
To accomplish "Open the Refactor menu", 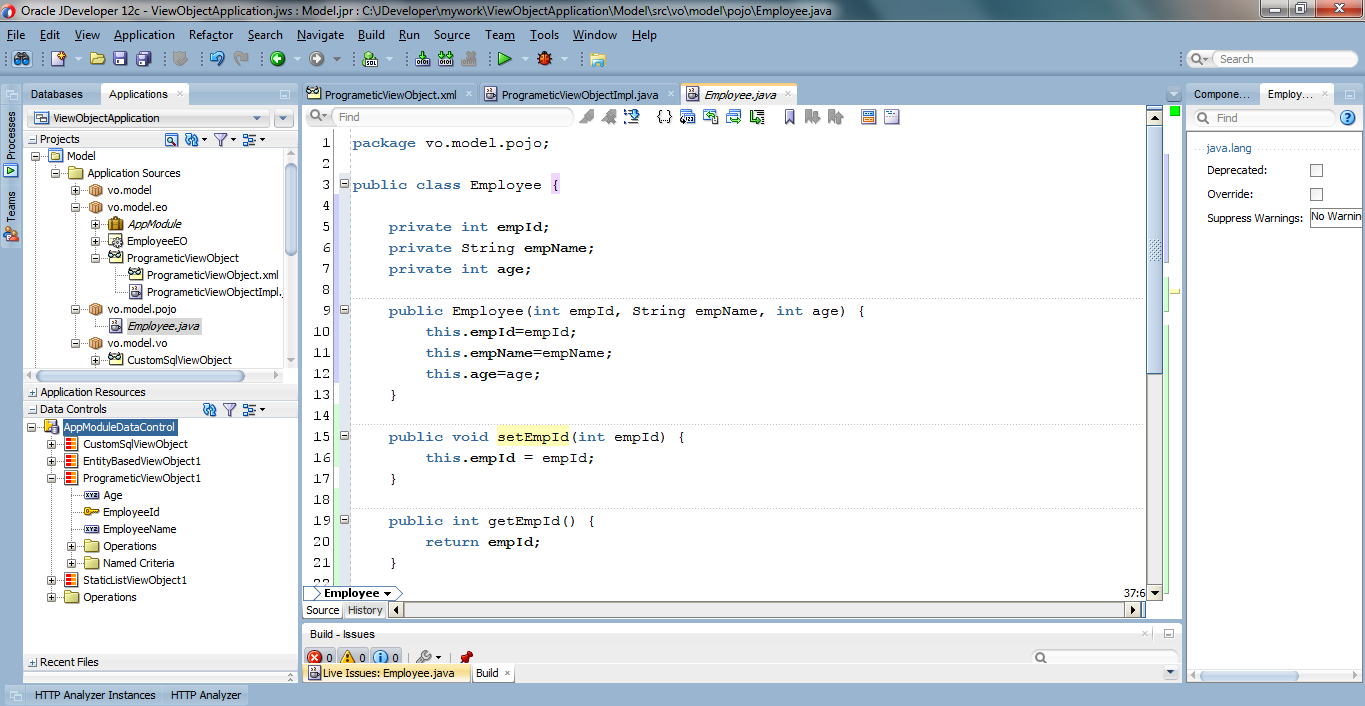I will 210,35.
